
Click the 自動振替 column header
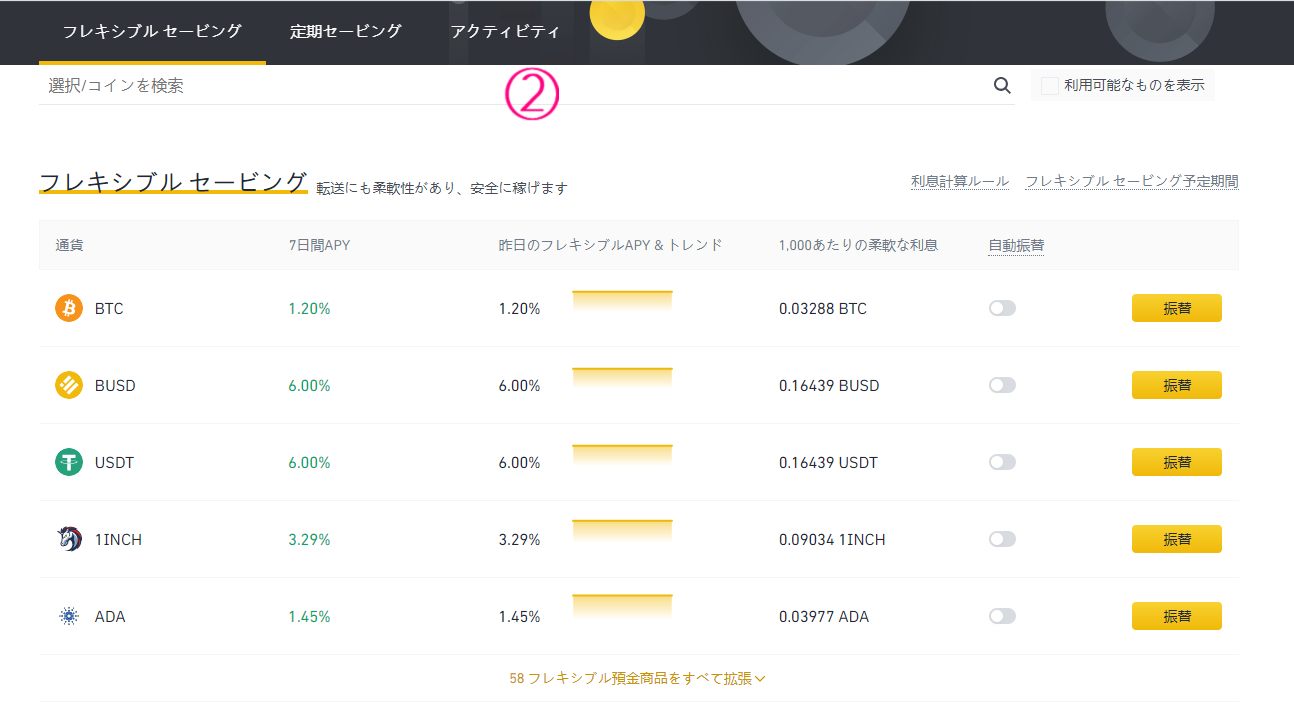1016,245
